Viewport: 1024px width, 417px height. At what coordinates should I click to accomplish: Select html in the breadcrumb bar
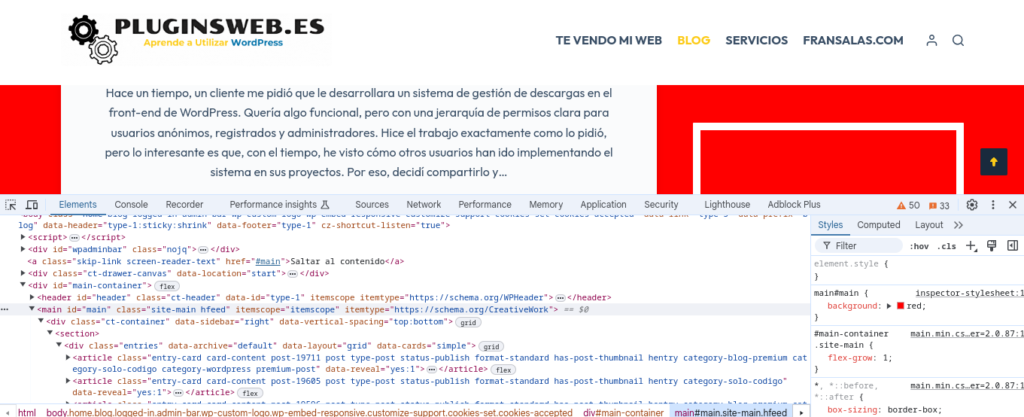click(x=27, y=412)
